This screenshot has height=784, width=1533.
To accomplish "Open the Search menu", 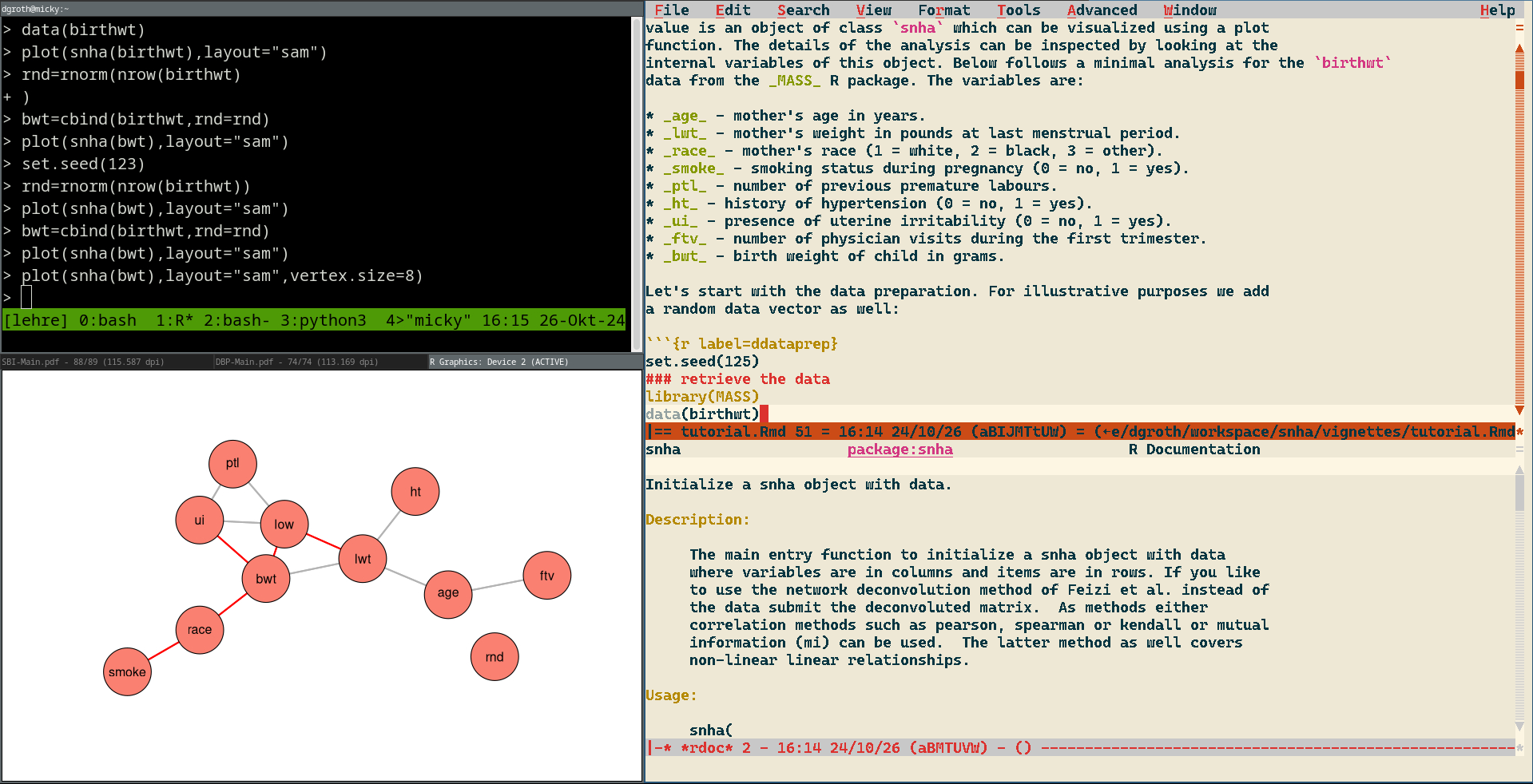I will (x=803, y=10).
